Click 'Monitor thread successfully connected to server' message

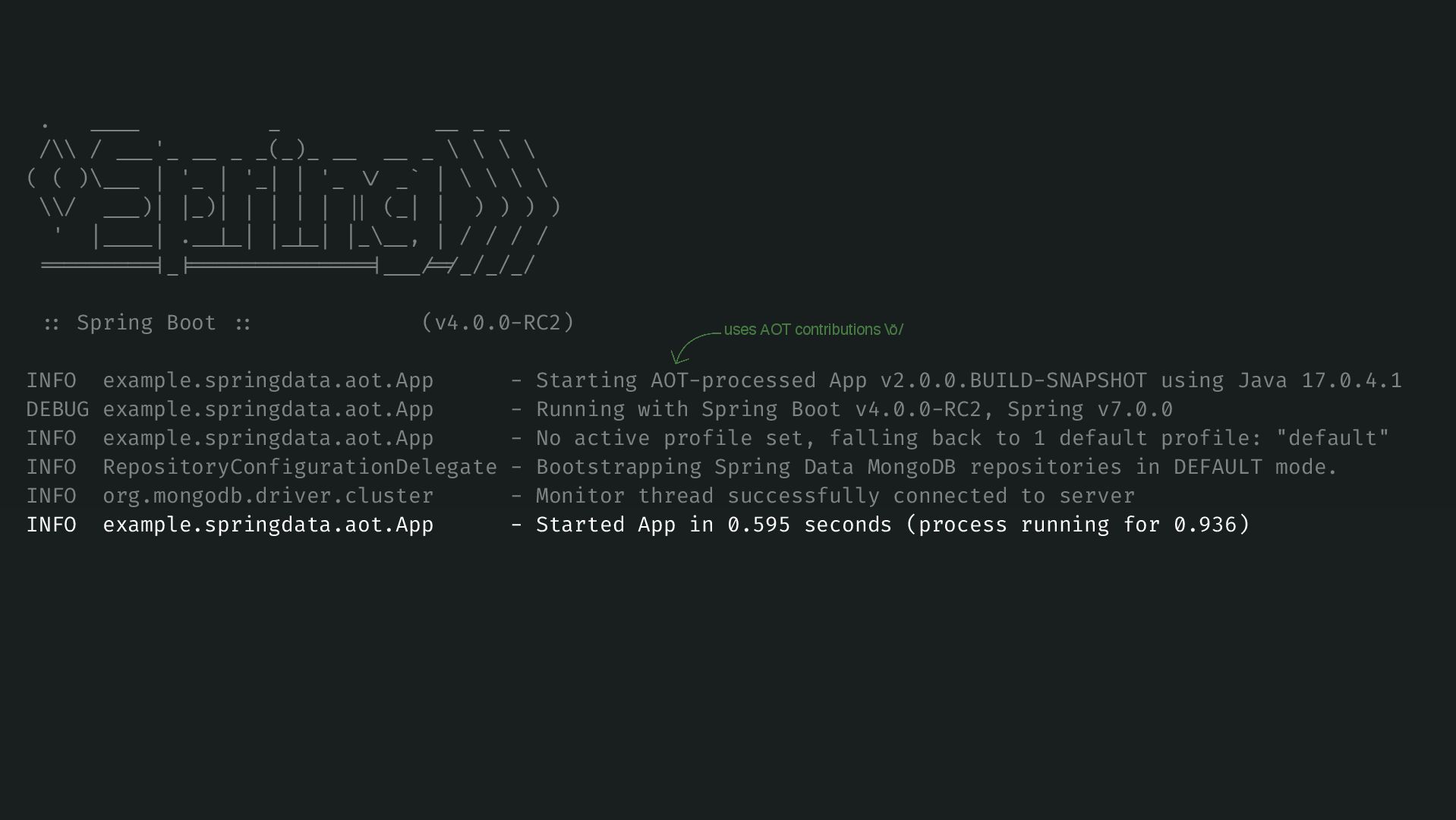835,496
